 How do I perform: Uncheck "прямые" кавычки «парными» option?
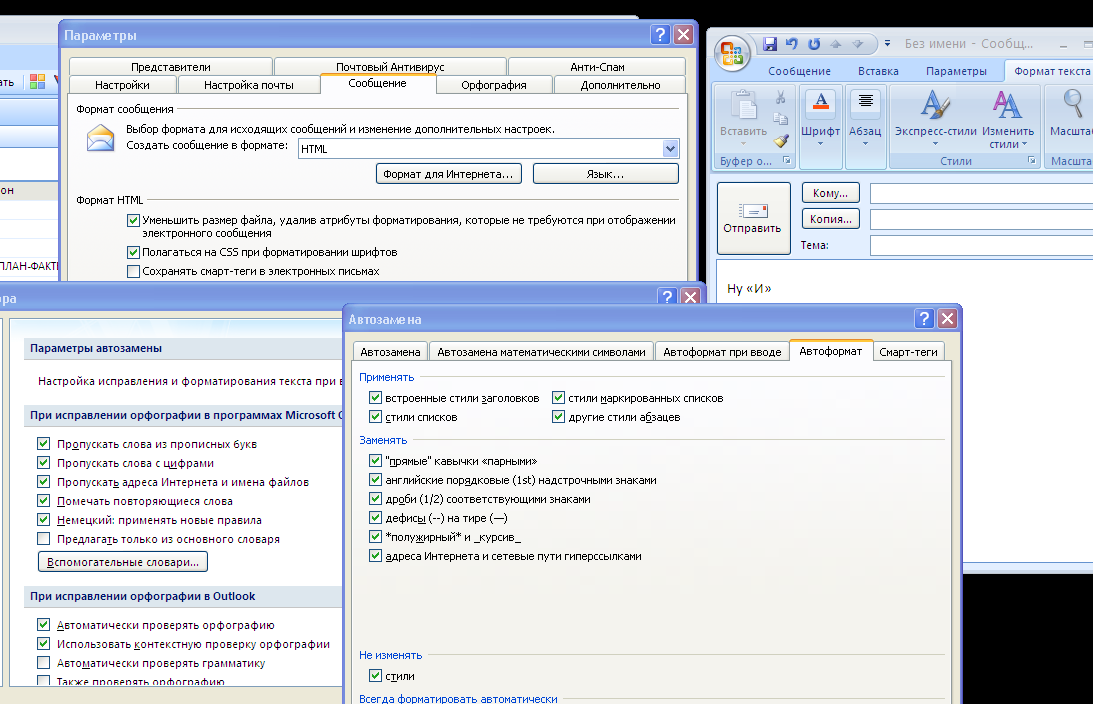tap(376, 461)
